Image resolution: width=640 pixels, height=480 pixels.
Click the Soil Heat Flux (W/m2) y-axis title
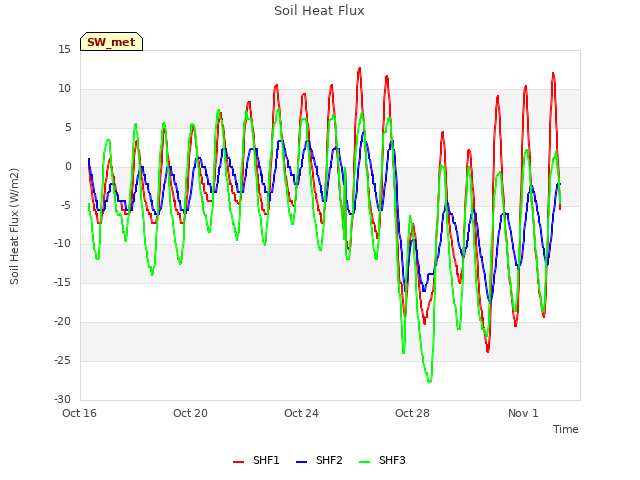14,226
